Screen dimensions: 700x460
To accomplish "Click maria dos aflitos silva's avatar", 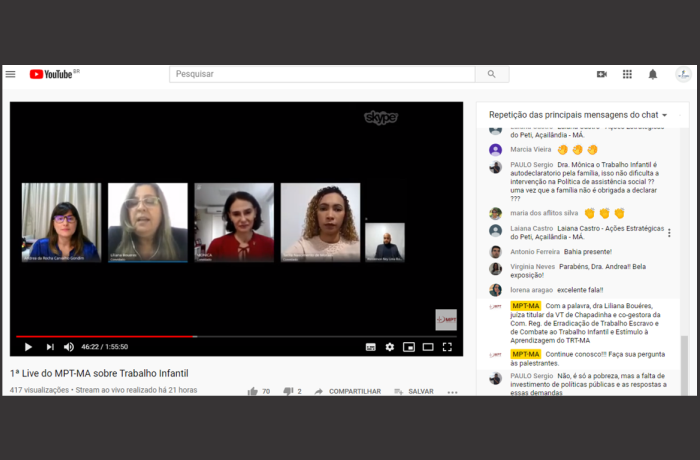I will pyautogui.click(x=496, y=213).
